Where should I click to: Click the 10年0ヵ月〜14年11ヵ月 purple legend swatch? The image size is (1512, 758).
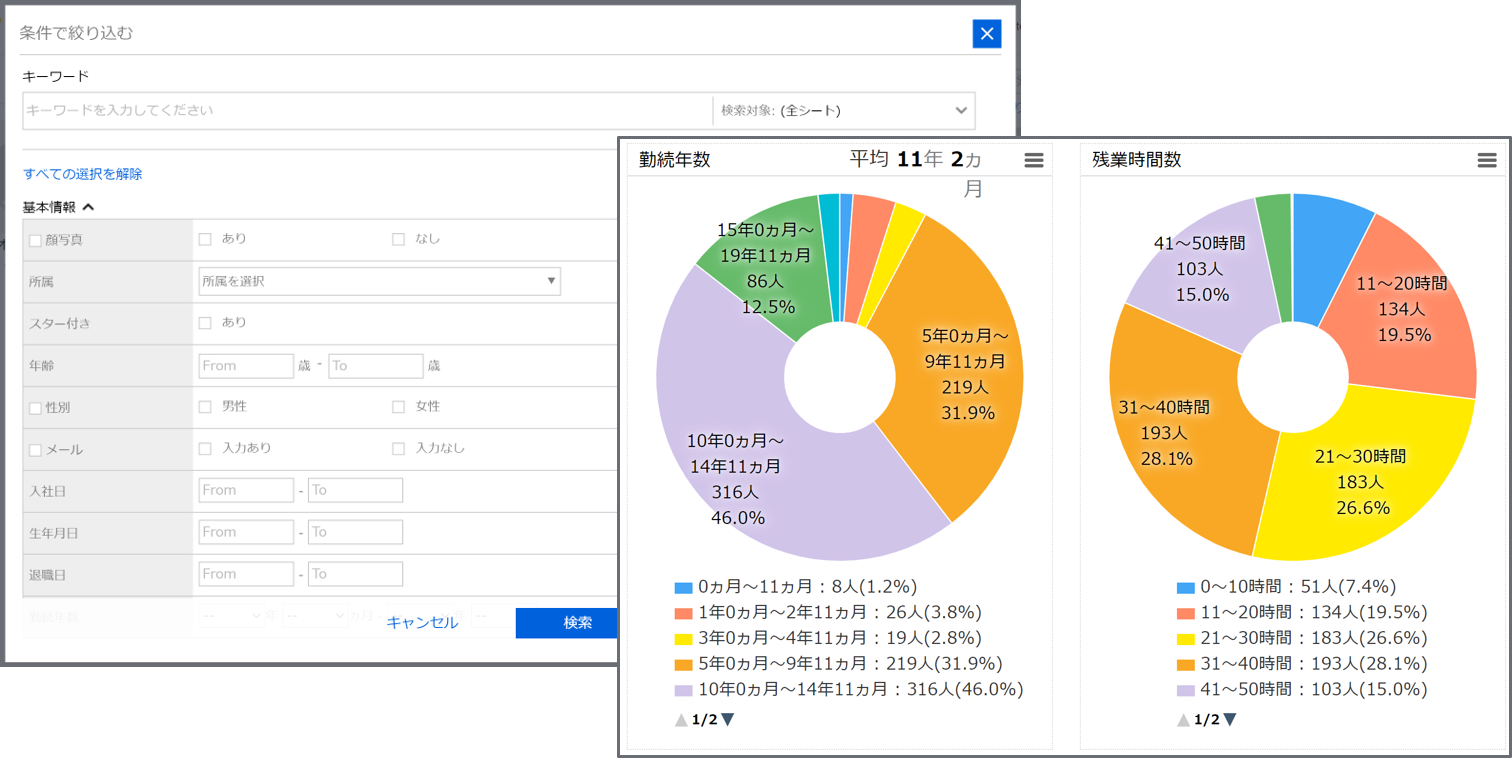tap(683, 690)
